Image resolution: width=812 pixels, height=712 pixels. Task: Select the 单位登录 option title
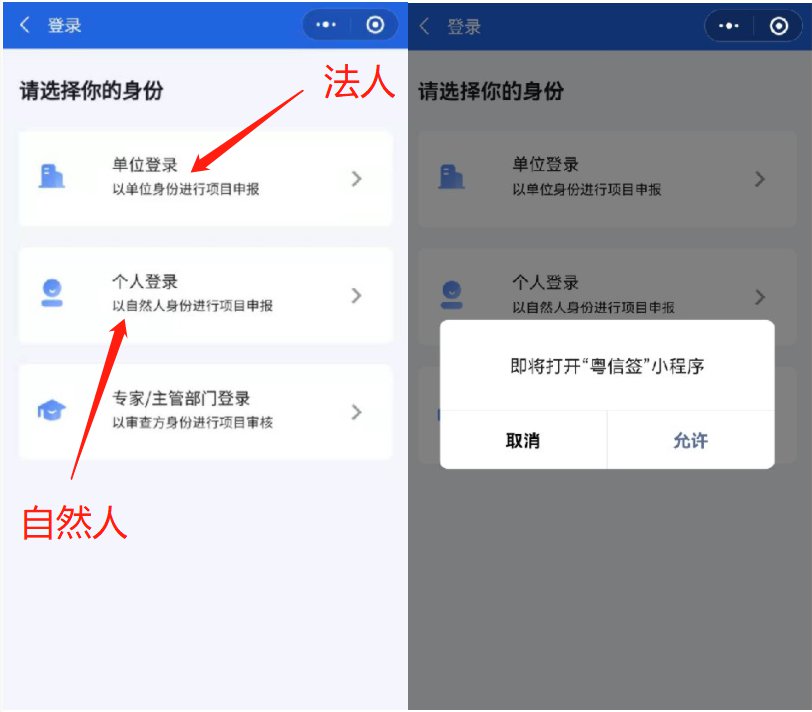[x=145, y=165]
